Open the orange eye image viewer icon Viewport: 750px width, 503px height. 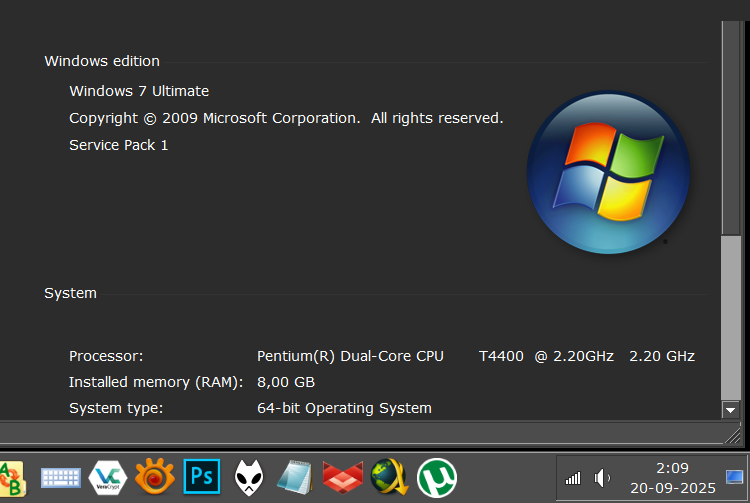154,477
